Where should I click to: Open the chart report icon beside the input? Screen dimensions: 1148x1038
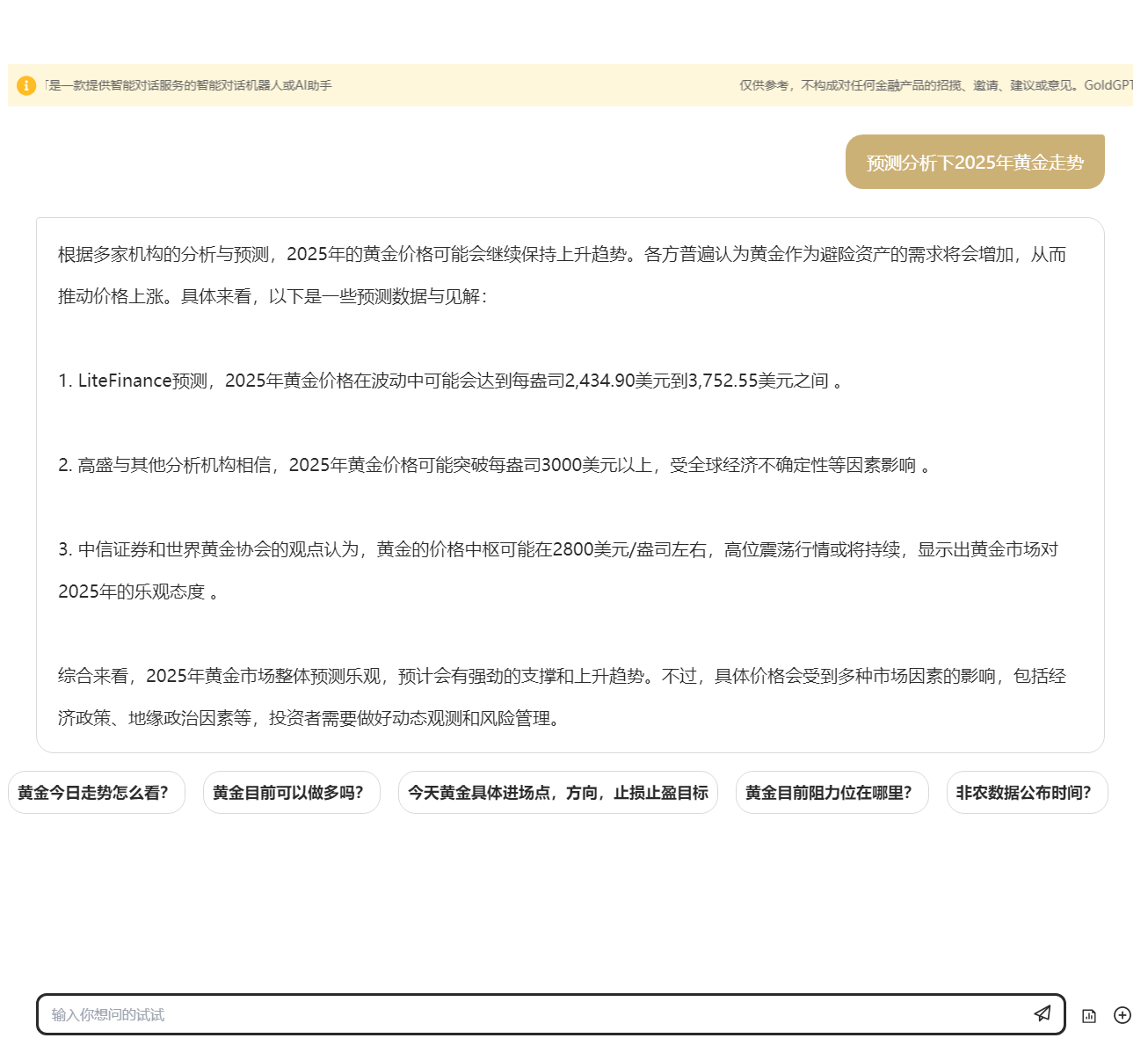coord(1089,1015)
